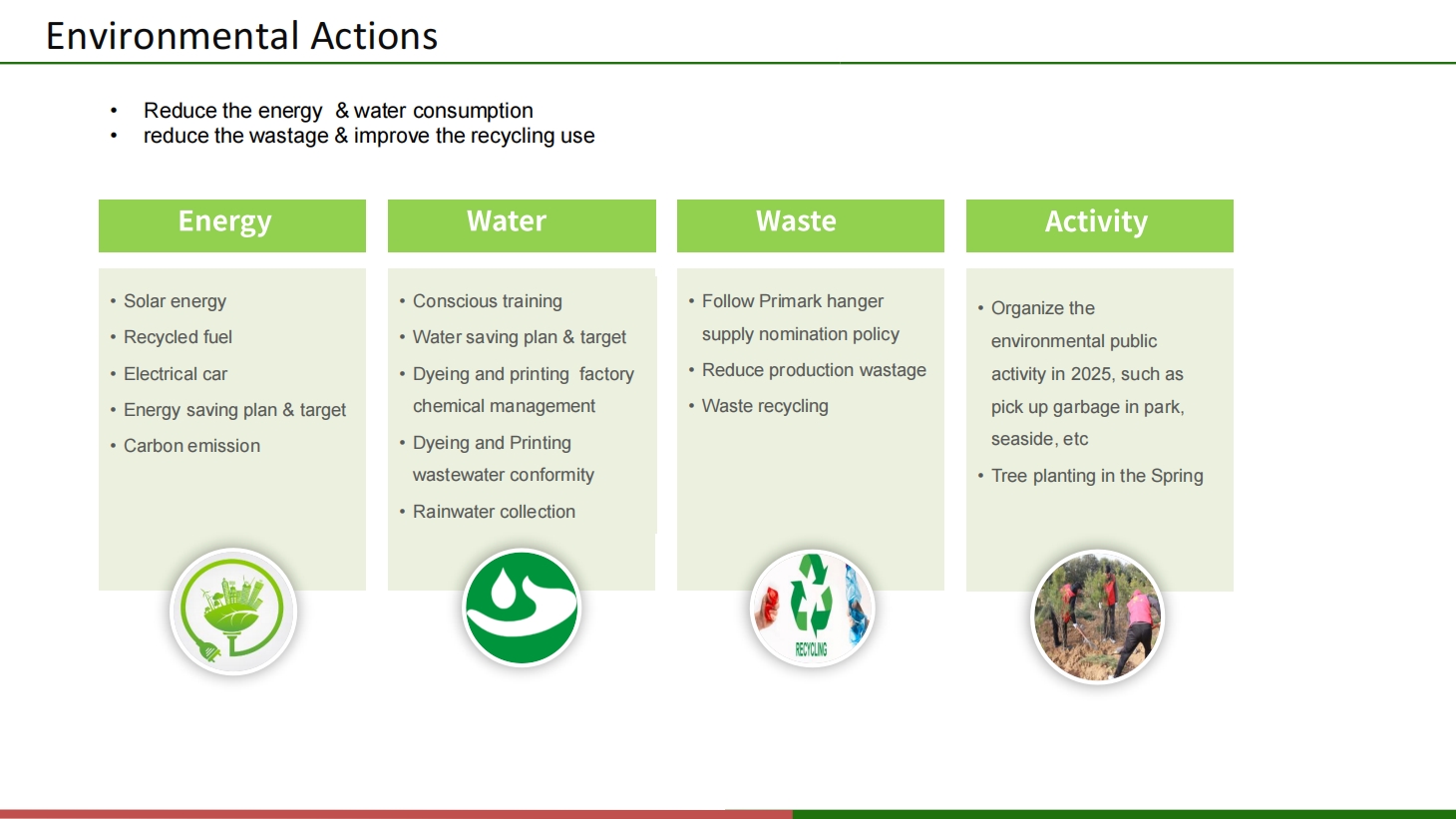The width and height of the screenshot is (1456, 819).
Task: Select 'Conscious training' in Water list
Action: [487, 301]
